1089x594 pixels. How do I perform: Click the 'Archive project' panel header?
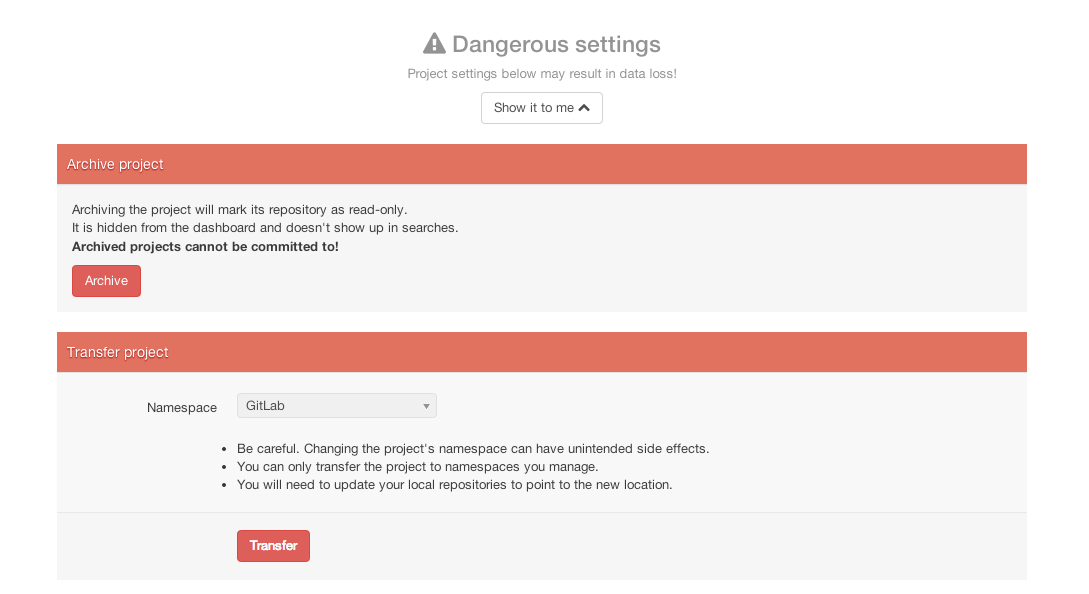[x=541, y=164]
